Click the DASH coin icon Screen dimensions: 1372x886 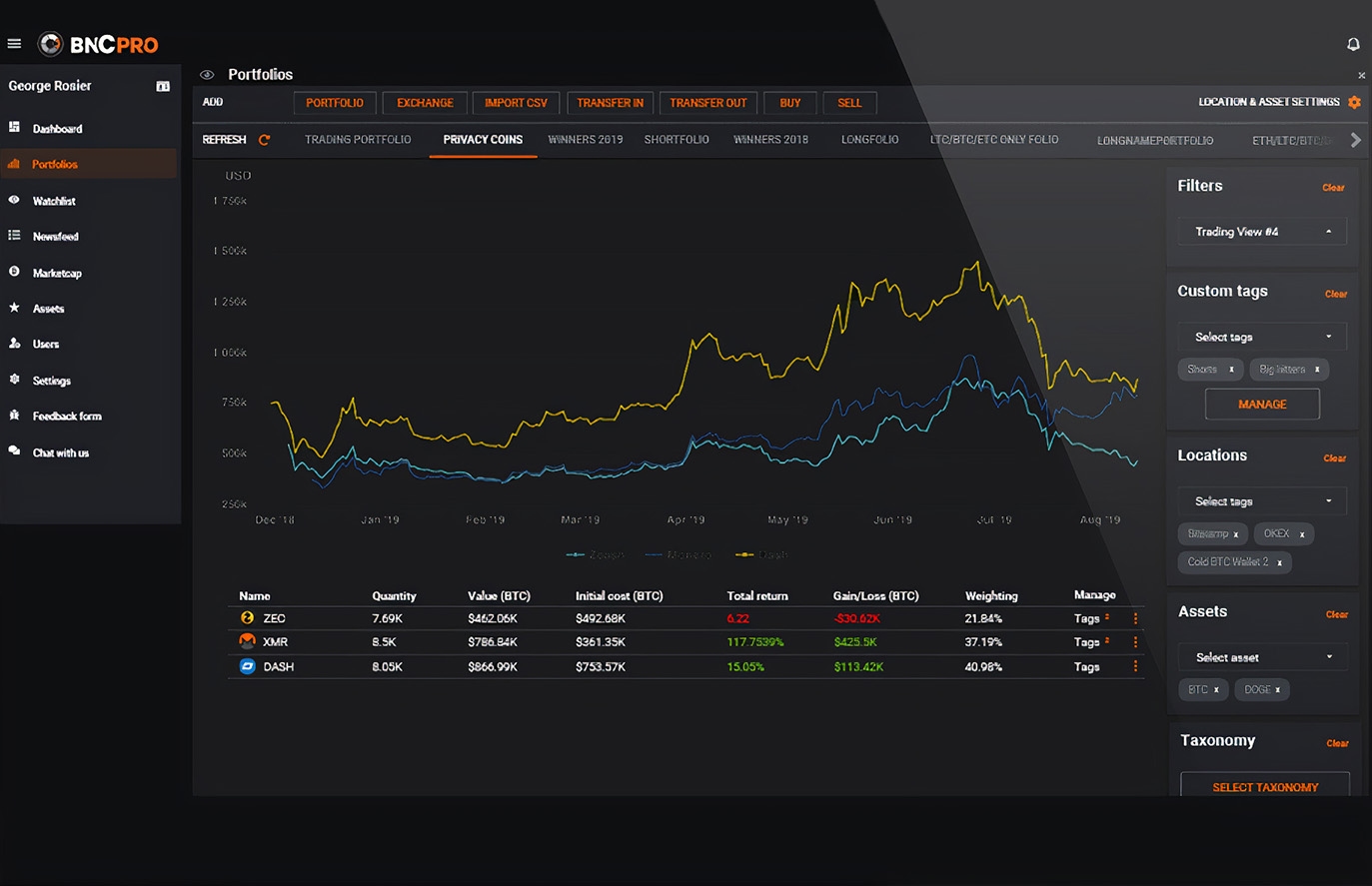click(x=248, y=666)
